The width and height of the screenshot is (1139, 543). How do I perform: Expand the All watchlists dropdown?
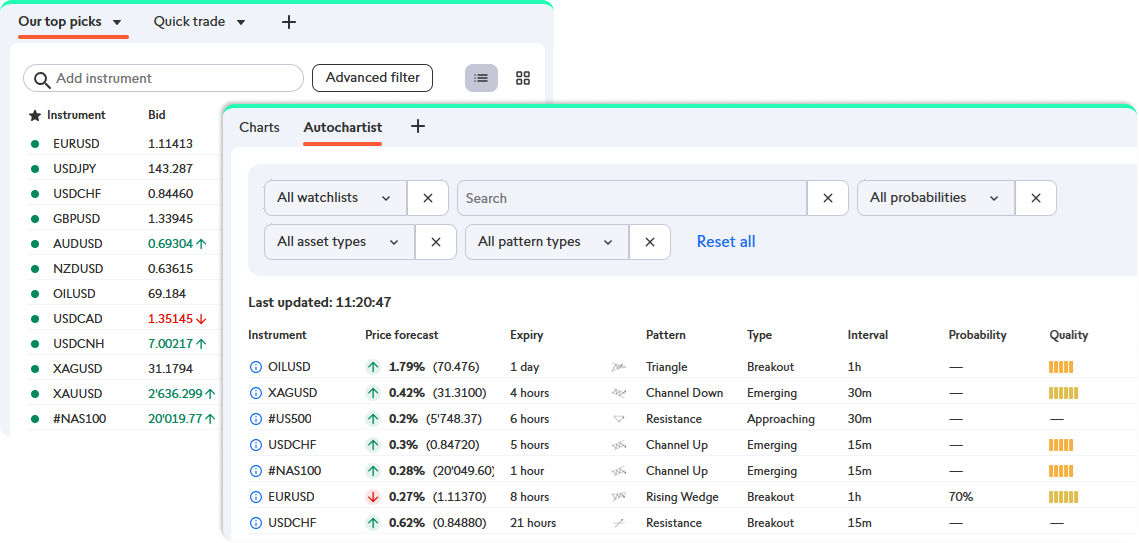pos(335,198)
